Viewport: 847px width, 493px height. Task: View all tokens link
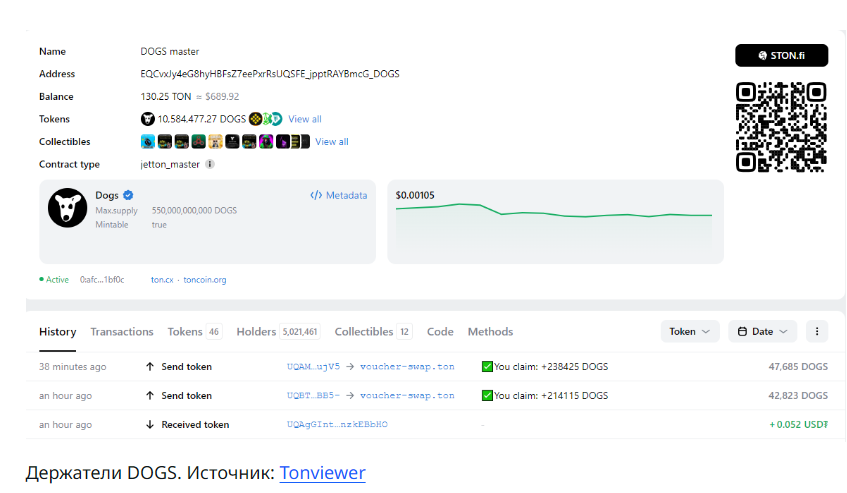pyautogui.click(x=305, y=119)
